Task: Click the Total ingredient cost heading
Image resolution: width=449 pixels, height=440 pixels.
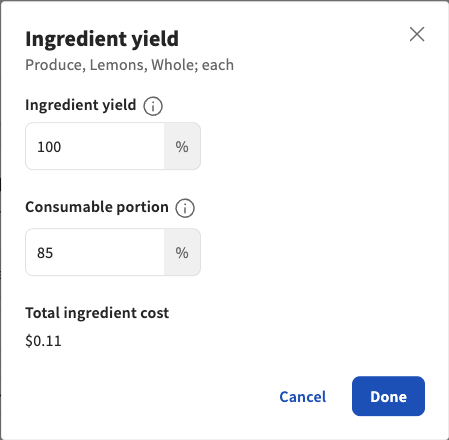Action: coord(97,313)
